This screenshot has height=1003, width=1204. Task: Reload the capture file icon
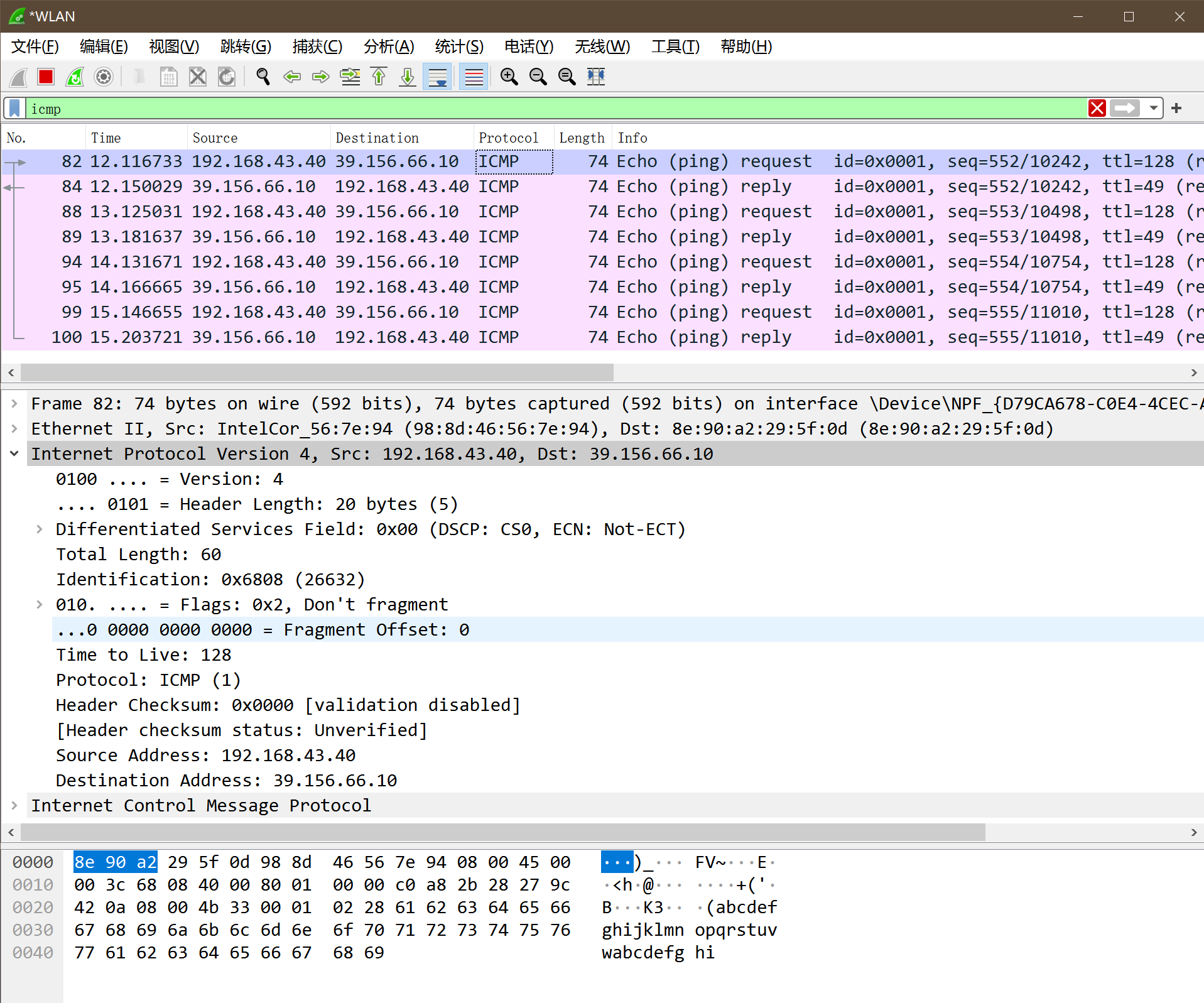(x=226, y=77)
